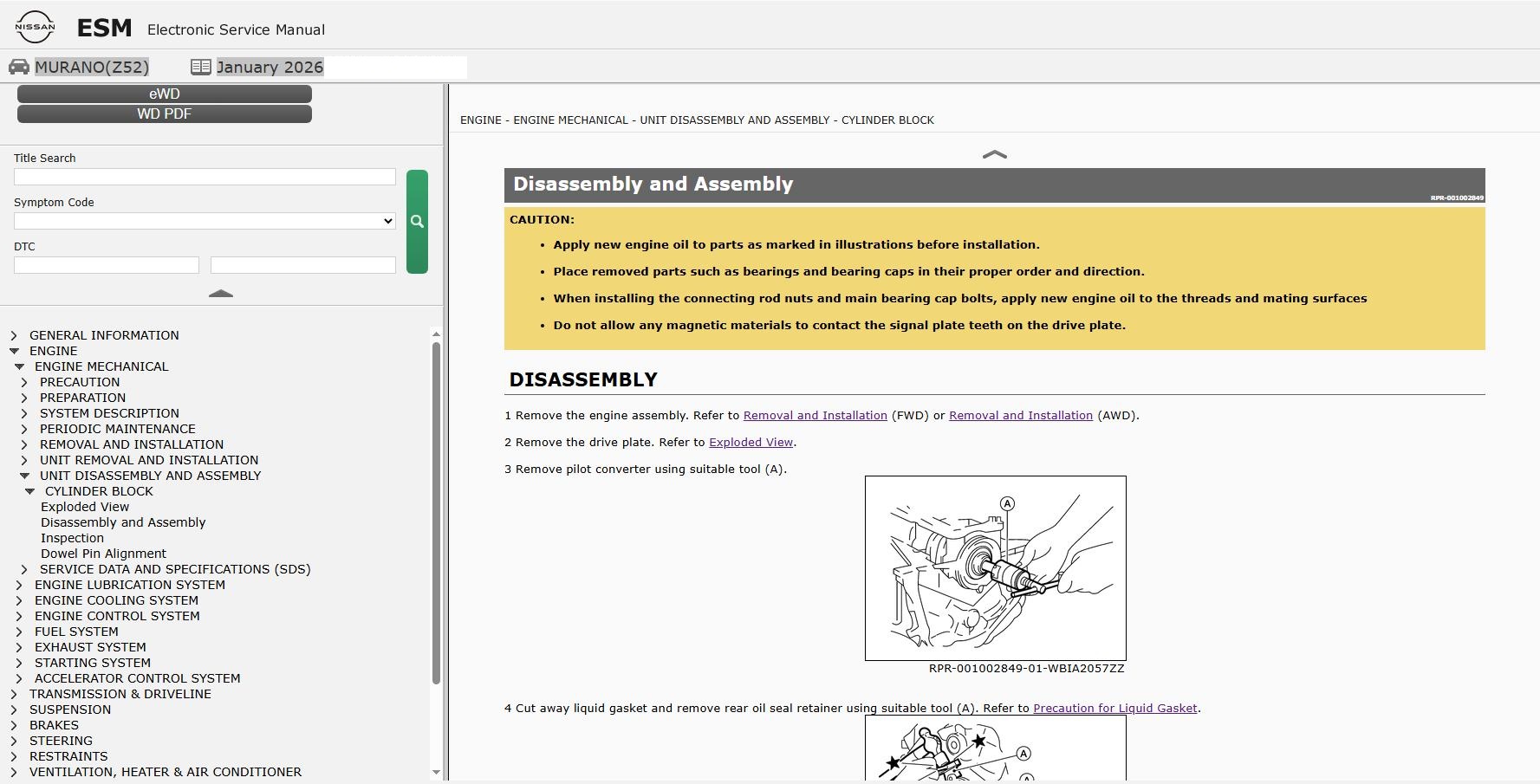
Task: Open the Dowel Pin Alignment tree item
Action: coord(103,554)
